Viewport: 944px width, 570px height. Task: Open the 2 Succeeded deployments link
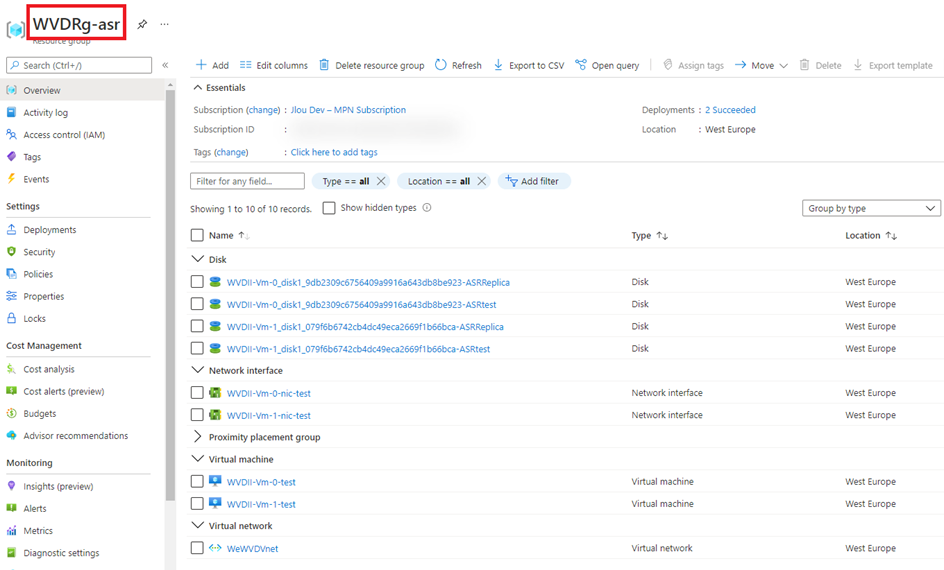730,110
